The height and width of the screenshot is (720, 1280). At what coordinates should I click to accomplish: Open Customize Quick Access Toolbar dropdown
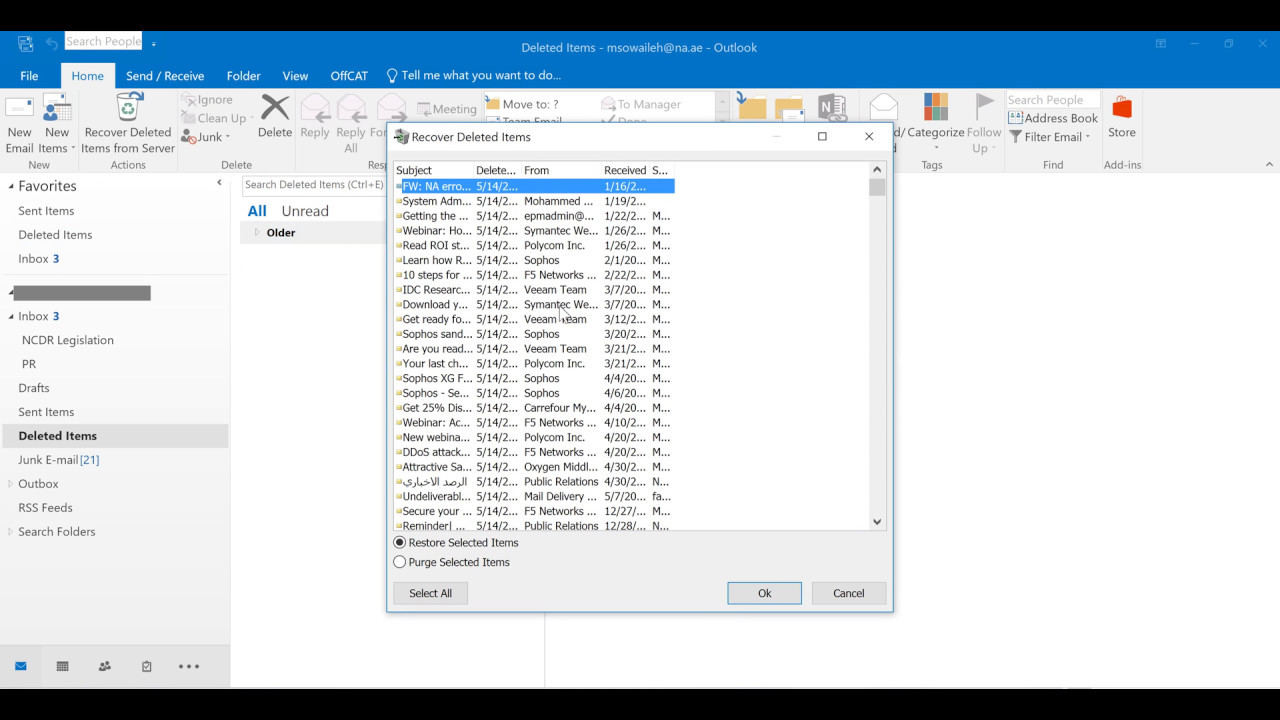coord(154,43)
